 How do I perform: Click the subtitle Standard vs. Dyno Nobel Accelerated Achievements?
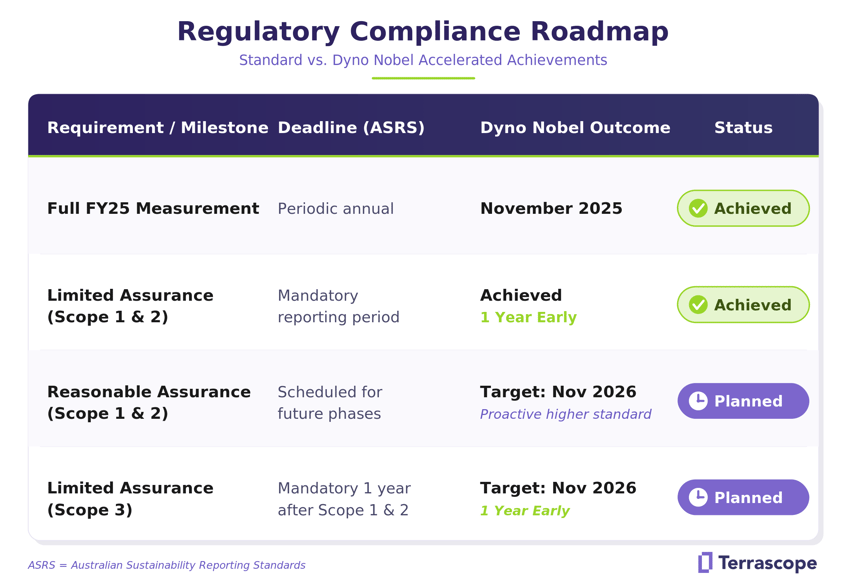pos(423,60)
